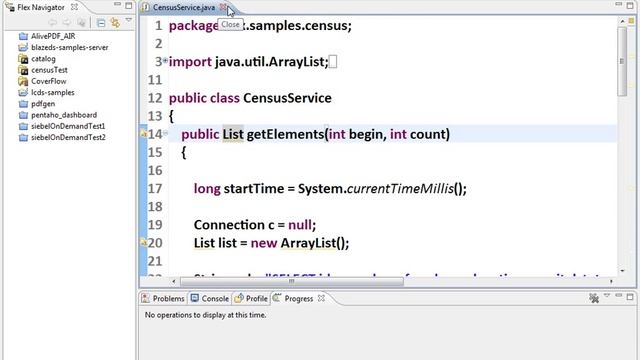
Task: Click the warning marker on line 20
Action: 144,242
